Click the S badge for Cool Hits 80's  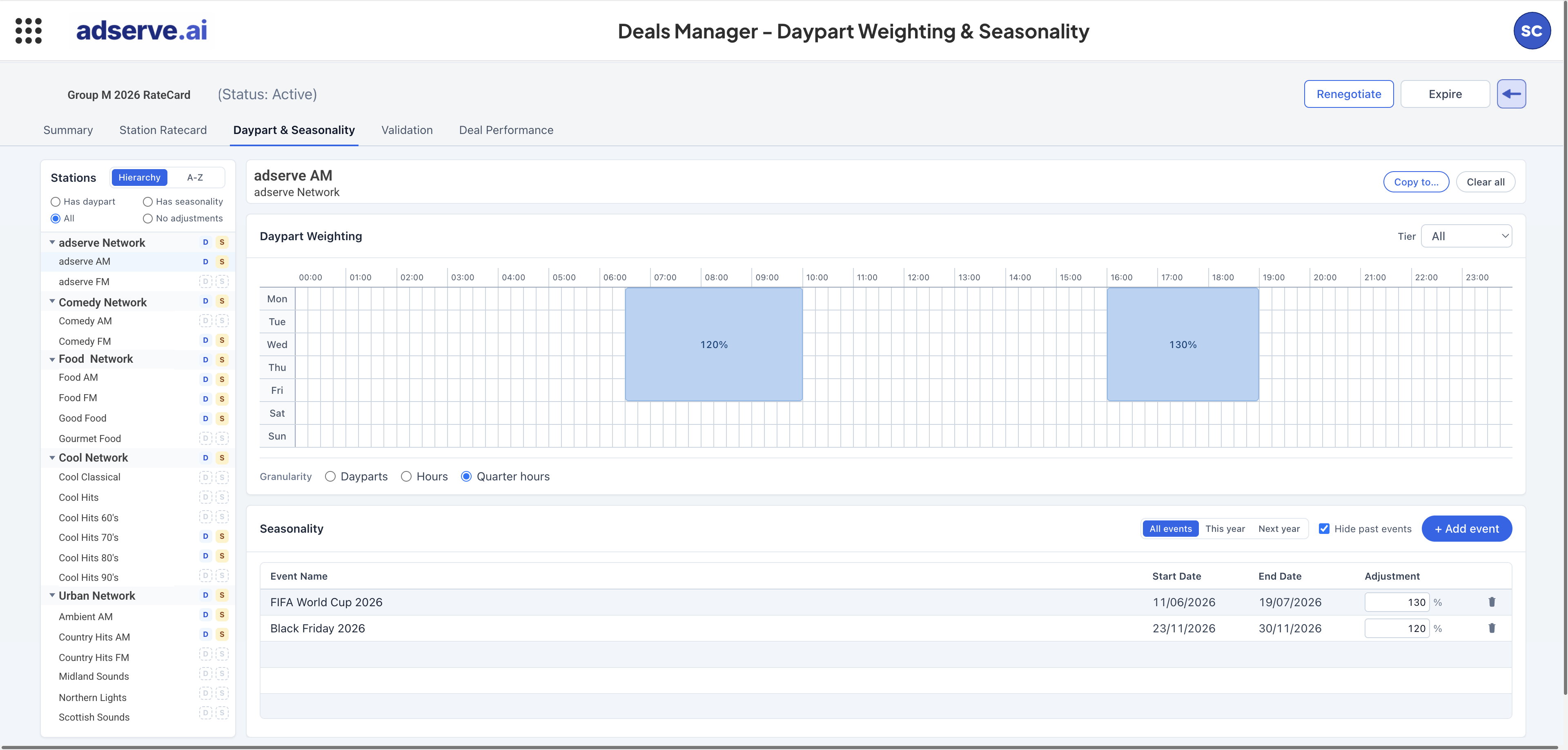pos(222,556)
